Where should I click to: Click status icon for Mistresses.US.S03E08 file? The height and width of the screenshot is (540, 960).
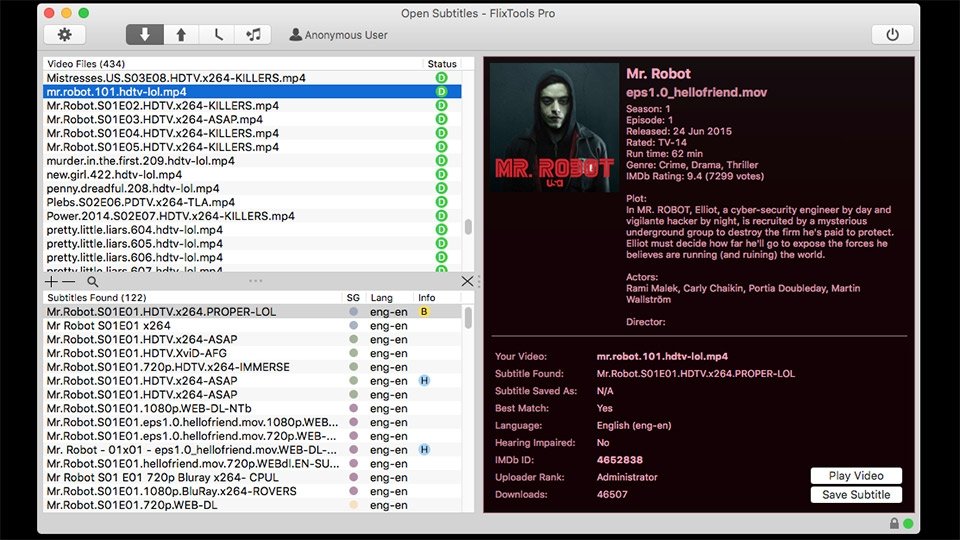441,78
